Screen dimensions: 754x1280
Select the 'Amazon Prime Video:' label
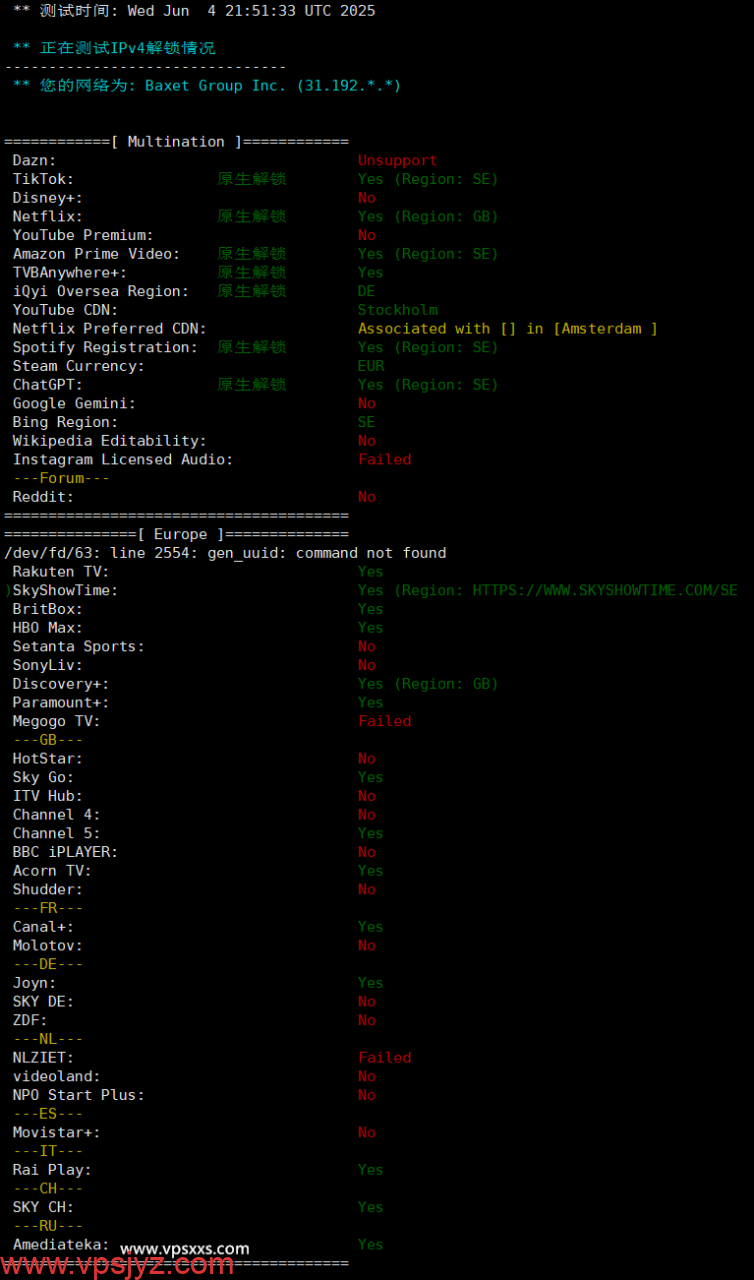[x=97, y=254]
